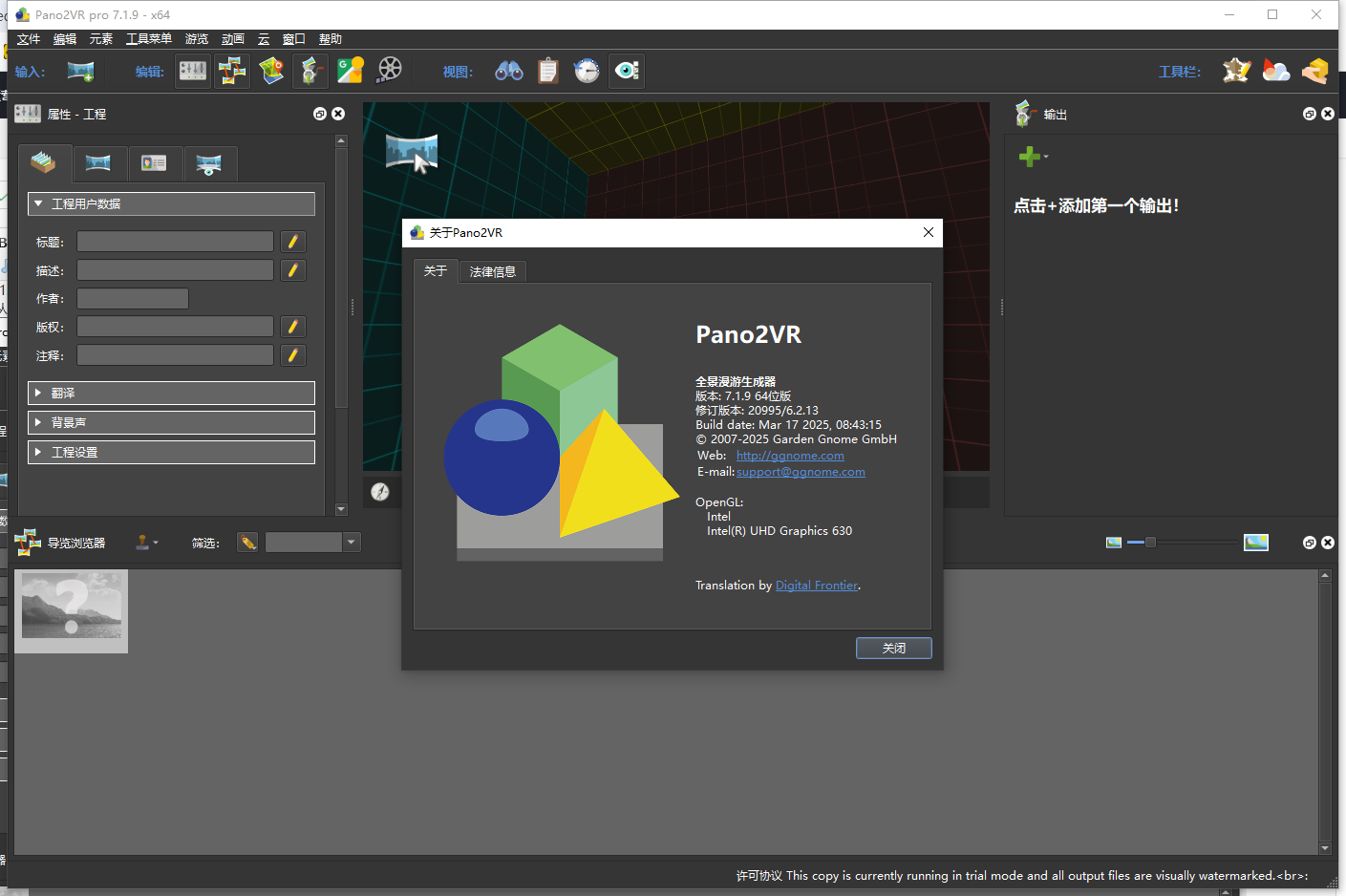Open the 文件 menu
The image size is (1346, 896).
pyautogui.click(x=29, y=39)
